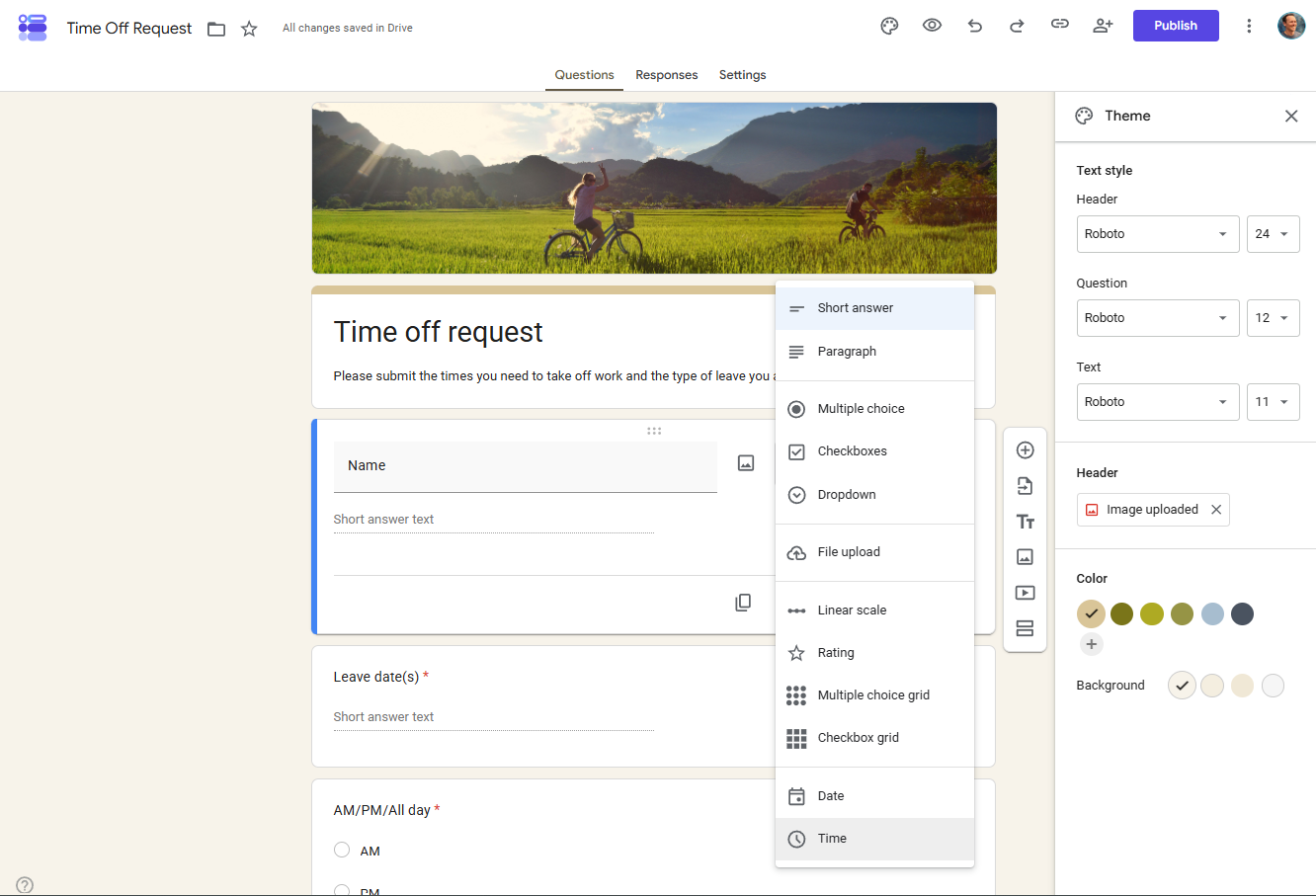
Task: Add title and description block
Action: [x=1026, y=522]
